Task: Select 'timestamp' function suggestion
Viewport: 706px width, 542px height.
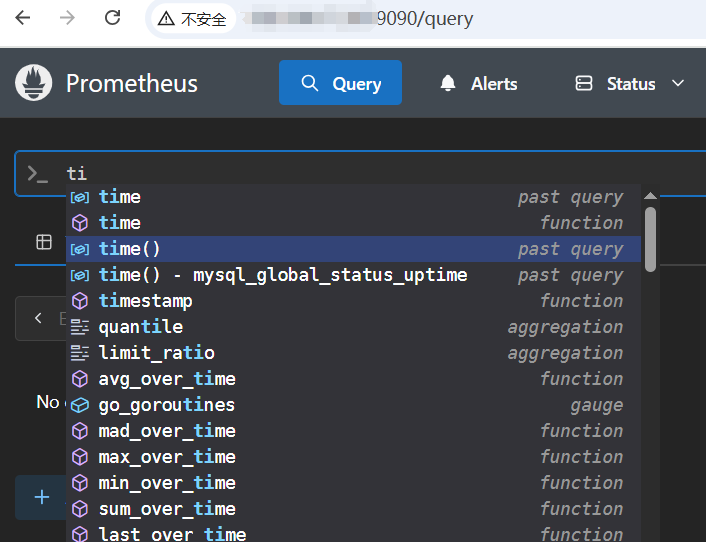Action: [x=353, y=301]
